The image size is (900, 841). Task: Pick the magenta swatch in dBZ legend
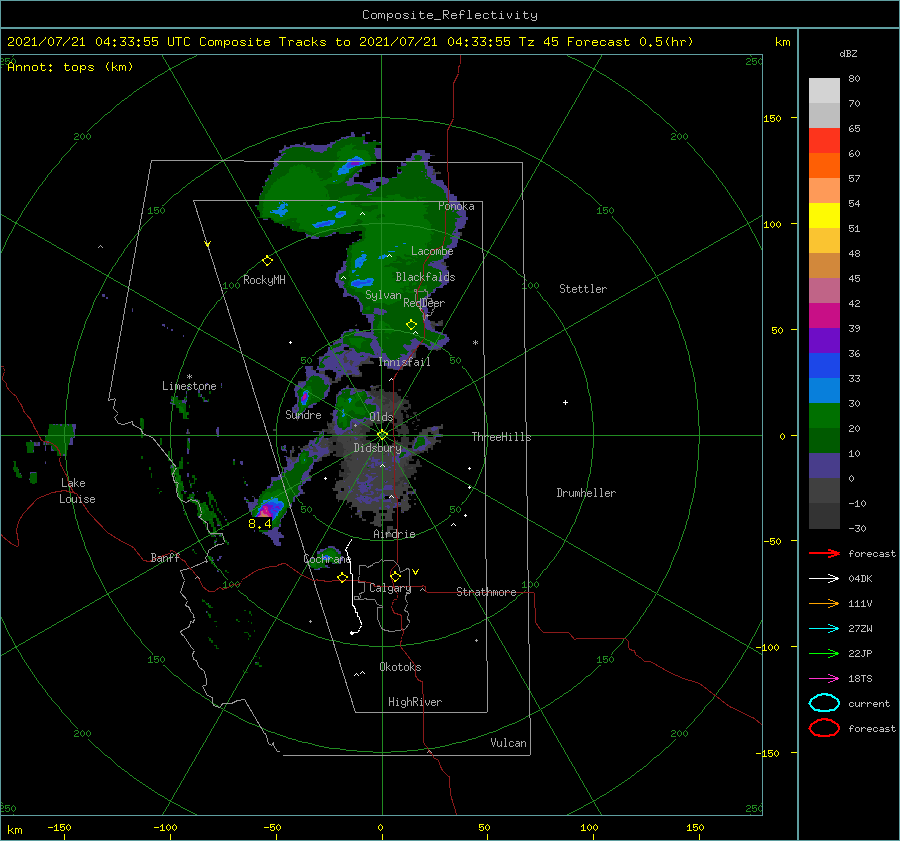(824, 315)
